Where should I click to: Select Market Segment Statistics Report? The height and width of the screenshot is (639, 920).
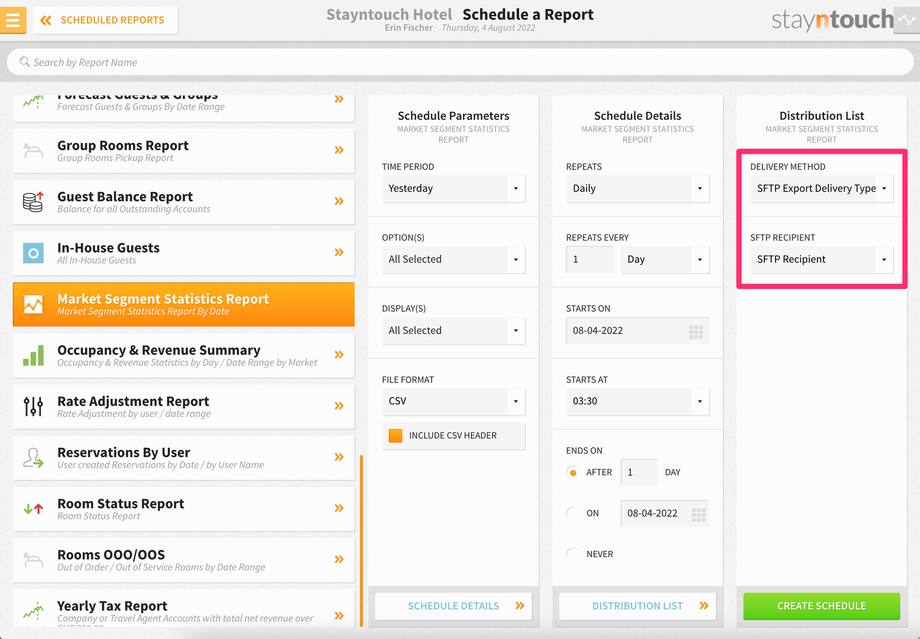[x=184, y=304]
